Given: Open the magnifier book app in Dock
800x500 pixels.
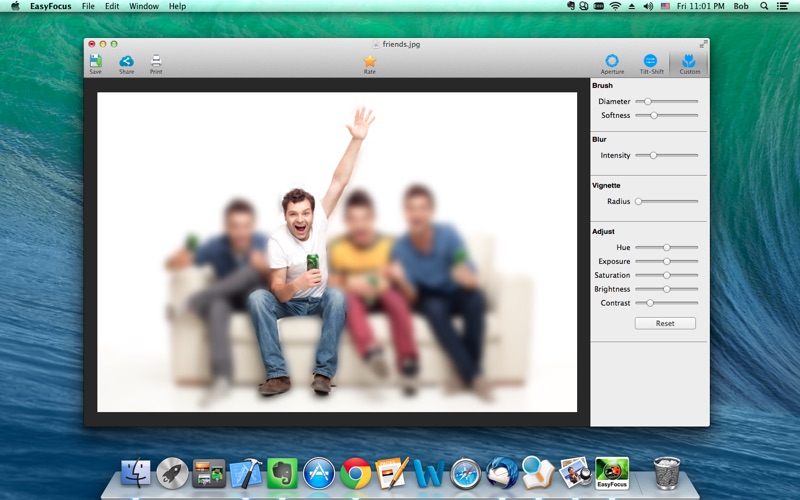Looking at the screenshot, I should [x=538, y=472].
